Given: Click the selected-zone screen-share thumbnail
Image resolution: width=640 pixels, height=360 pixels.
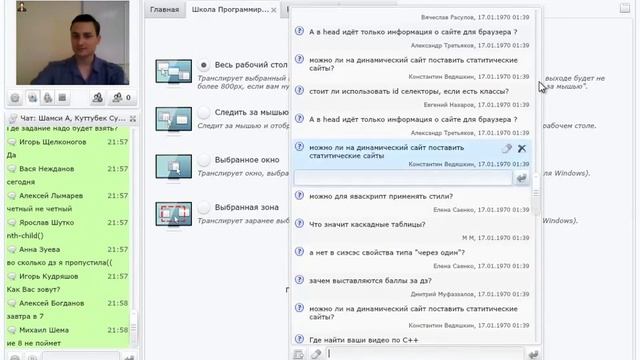Looking at the screenshot, I should 173,214.
